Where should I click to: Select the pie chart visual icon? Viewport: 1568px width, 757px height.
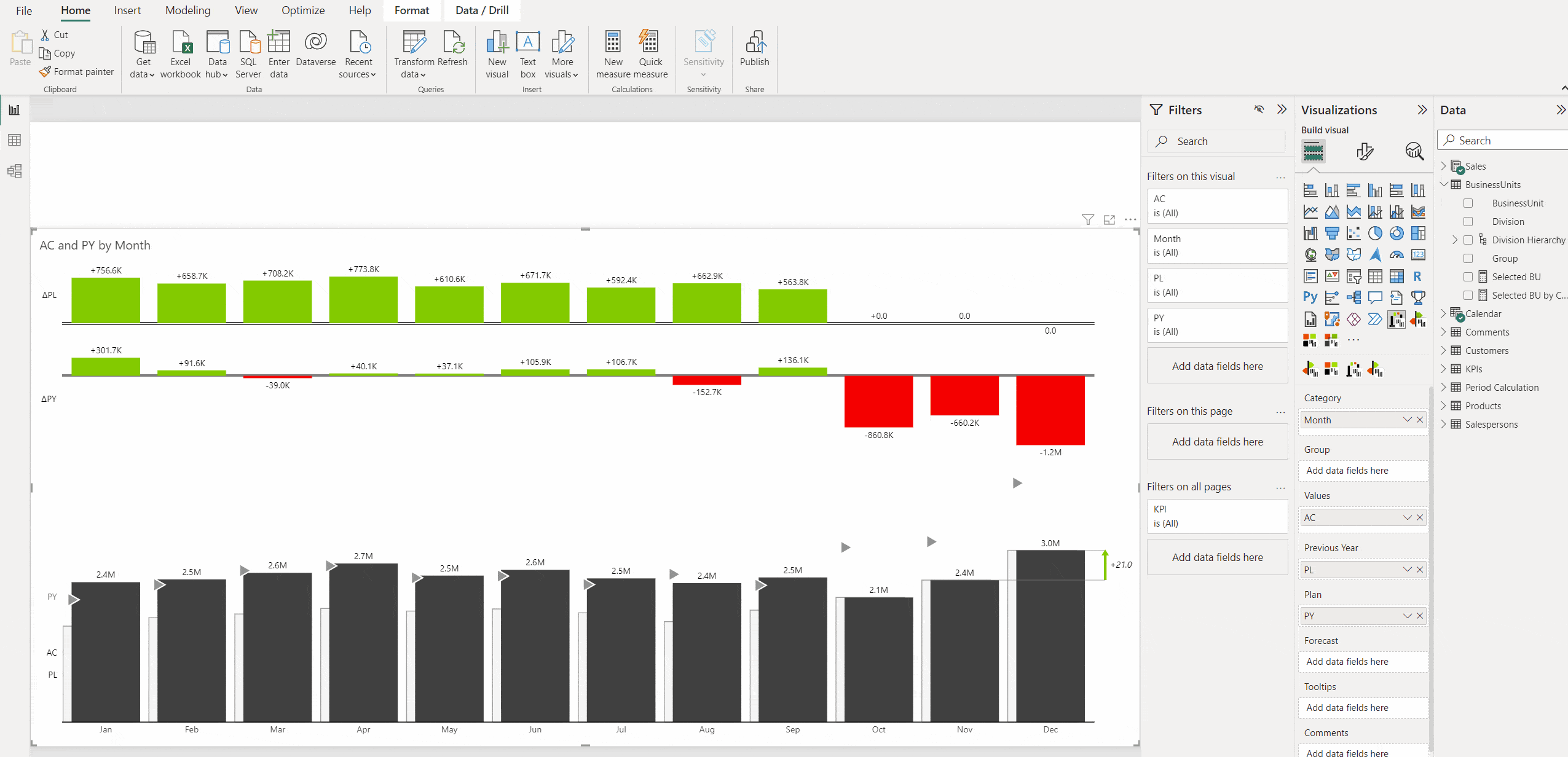tap(1375, 233)
